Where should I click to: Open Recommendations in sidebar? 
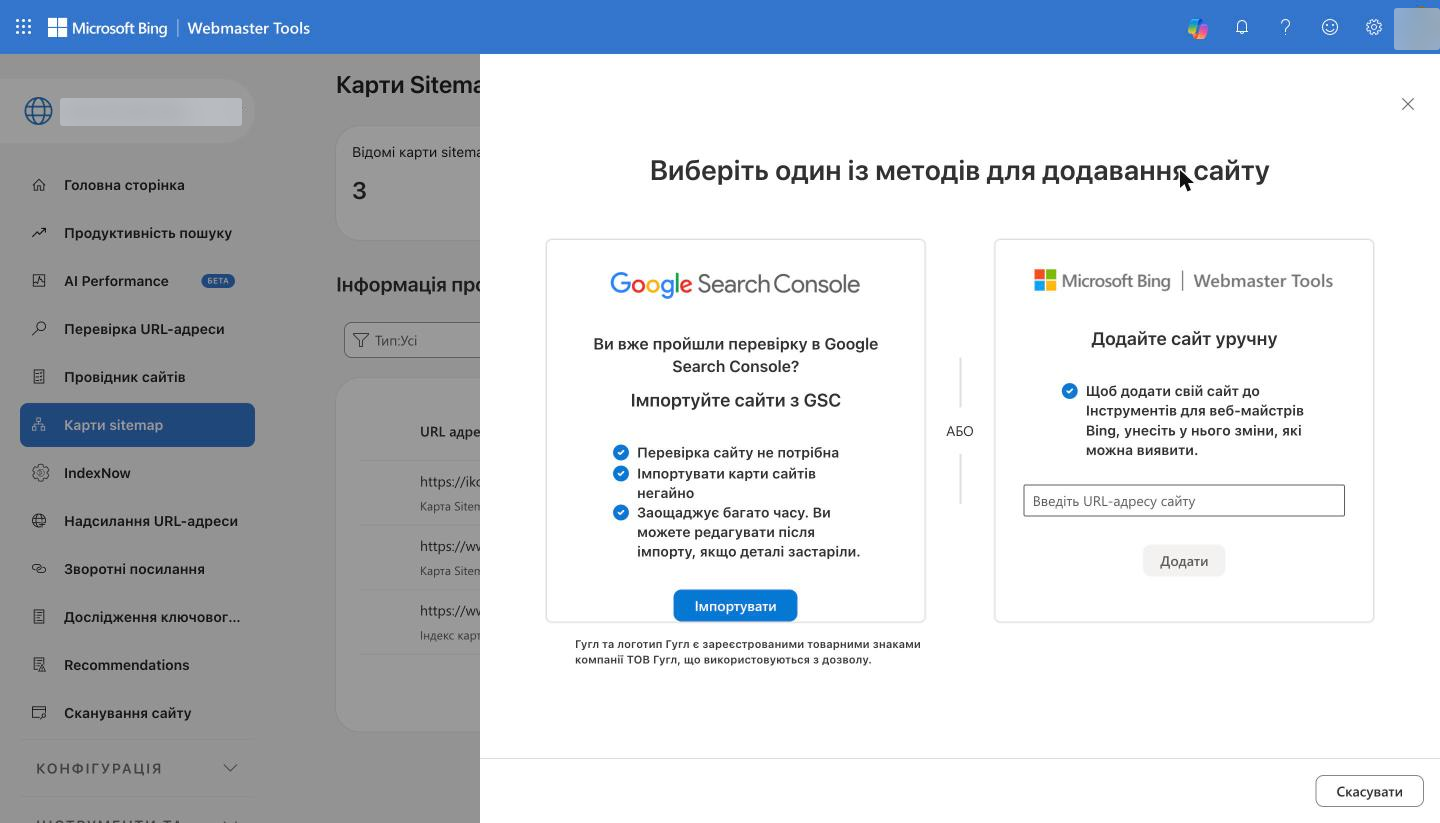pos(137,665)
